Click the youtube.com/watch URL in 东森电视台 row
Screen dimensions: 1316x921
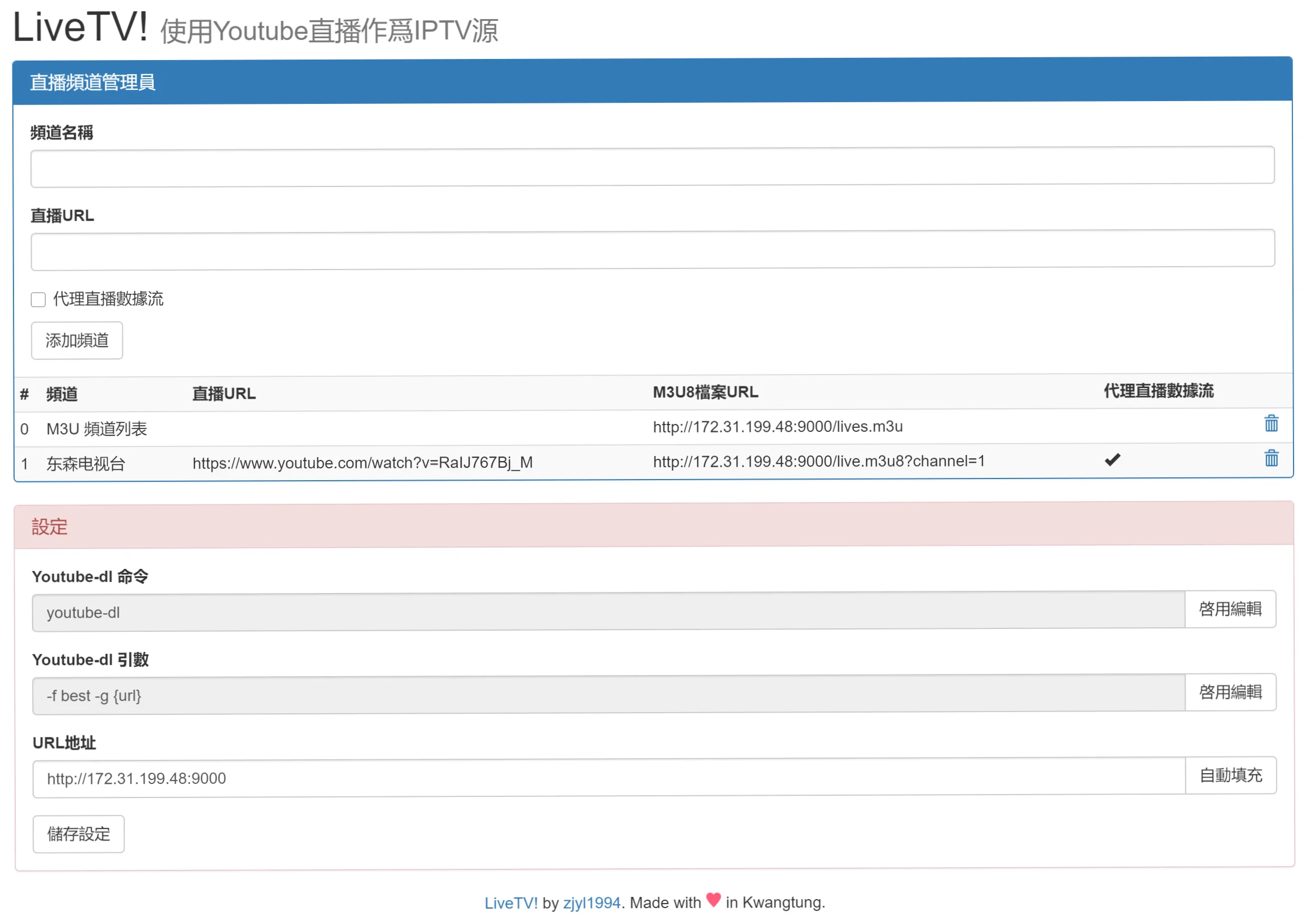pyautogui.click(x=362, y=463)
